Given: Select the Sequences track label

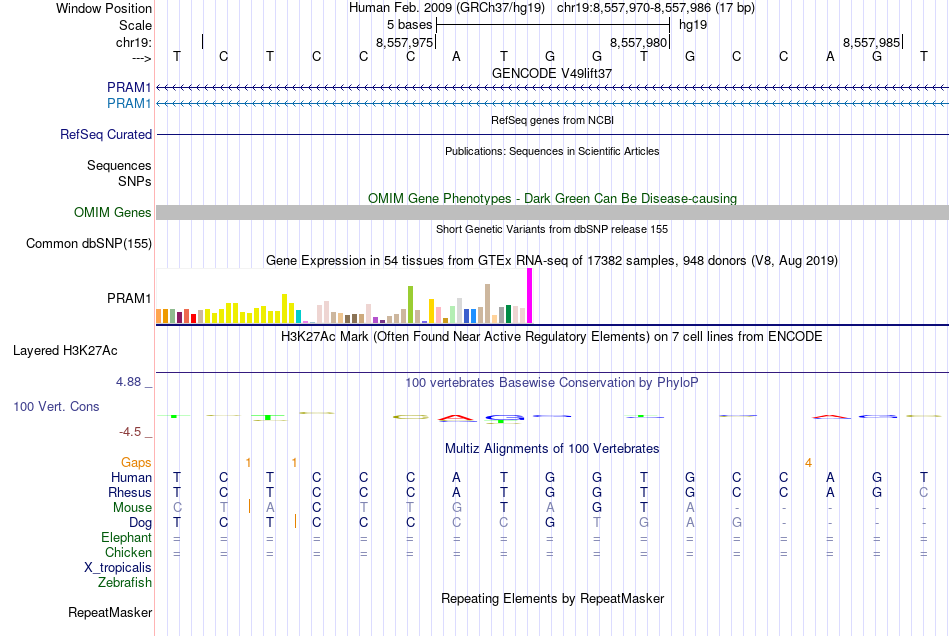Looking at the screenshot, I should [x=119, y=165].
